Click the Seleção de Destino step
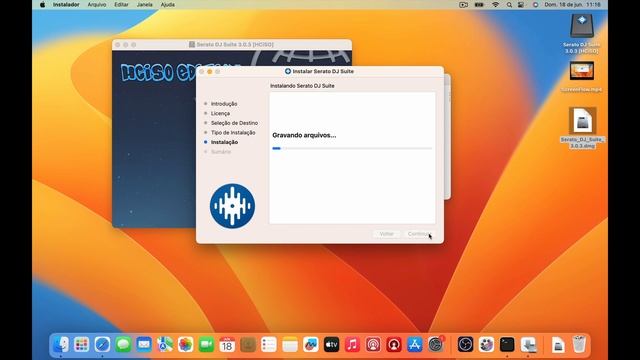The width and height of the screenshot is (640, 360). [x=234, y=123]
